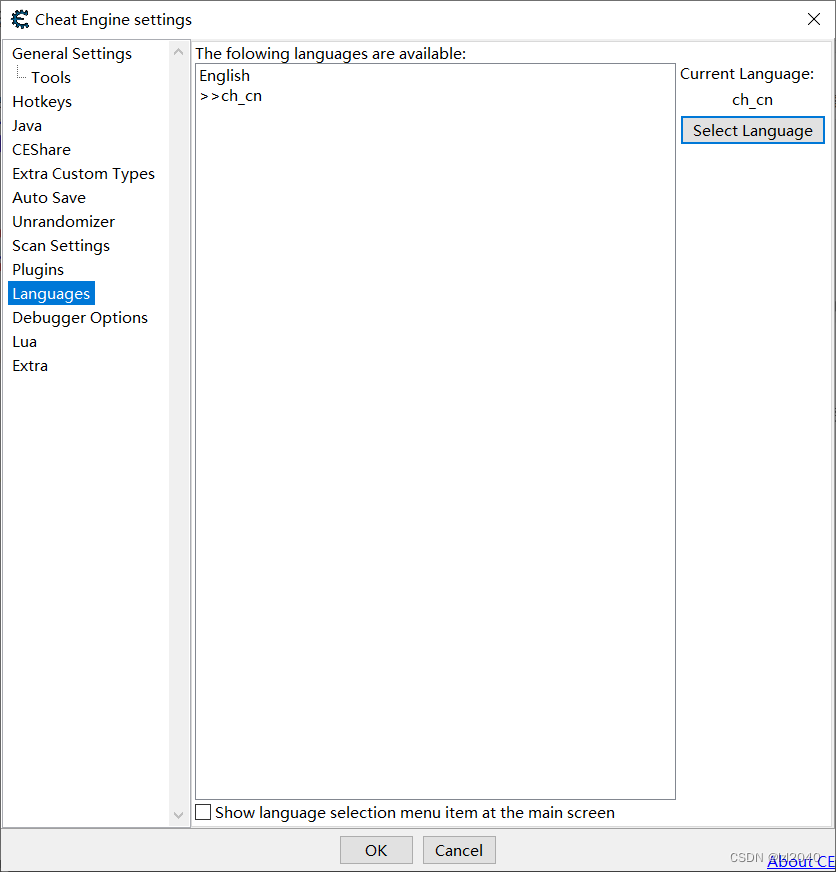
Task: Open the About CE link
Action: coord(801,861)
